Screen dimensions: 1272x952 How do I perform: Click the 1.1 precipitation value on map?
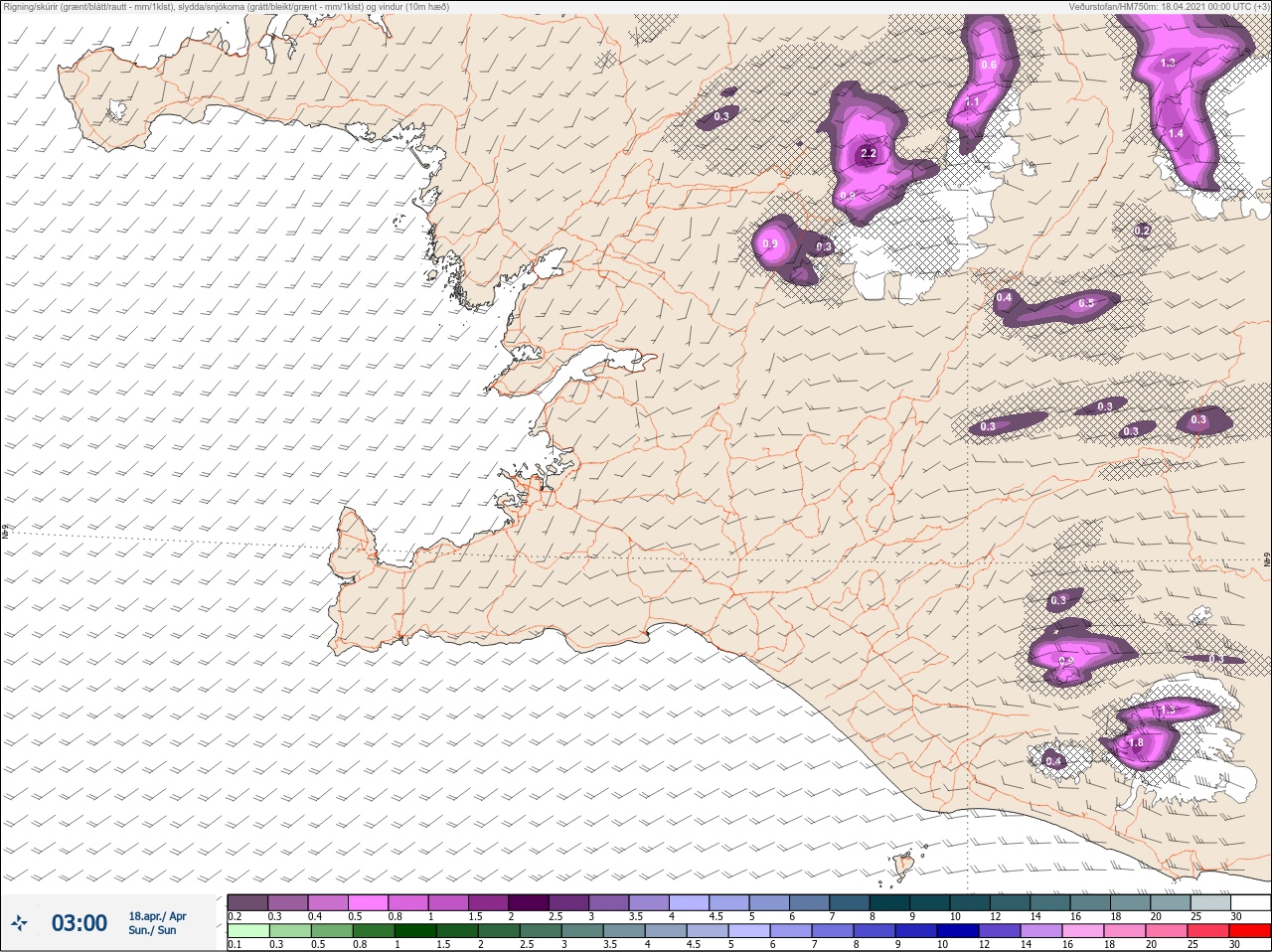972,101
